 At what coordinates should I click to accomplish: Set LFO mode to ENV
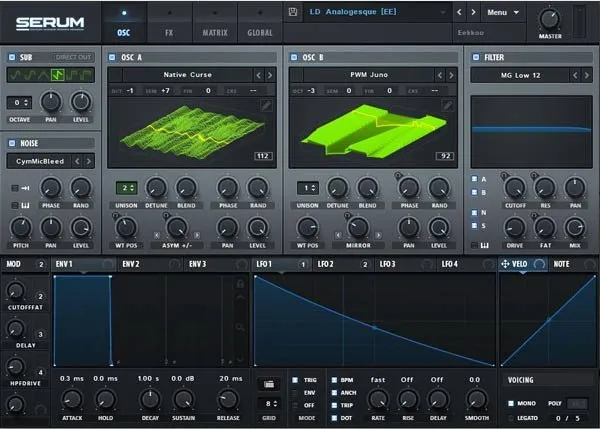(295, 393)
